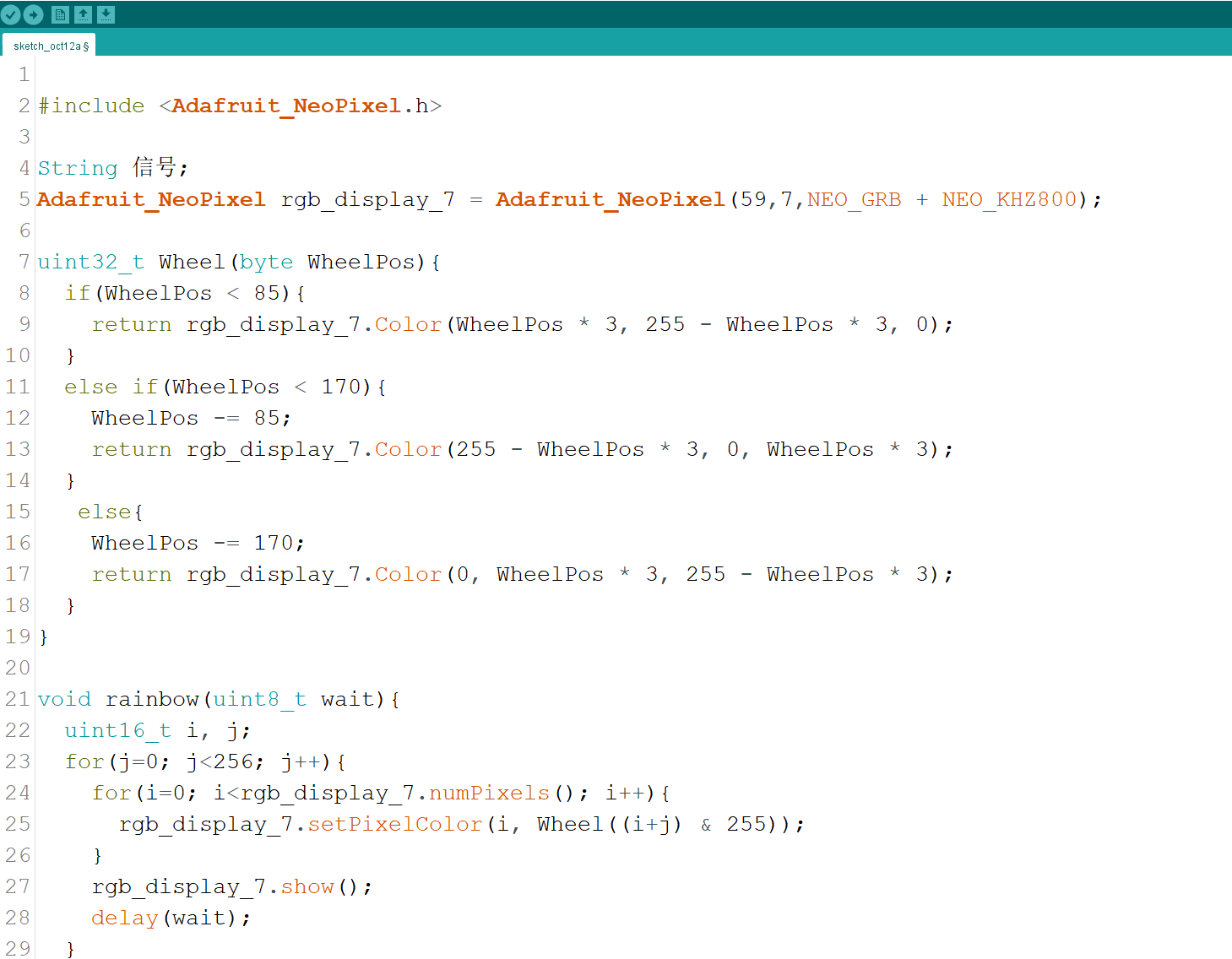Create a new sketch with New icon
The image size is (1232, 959).
coord(60,14)
